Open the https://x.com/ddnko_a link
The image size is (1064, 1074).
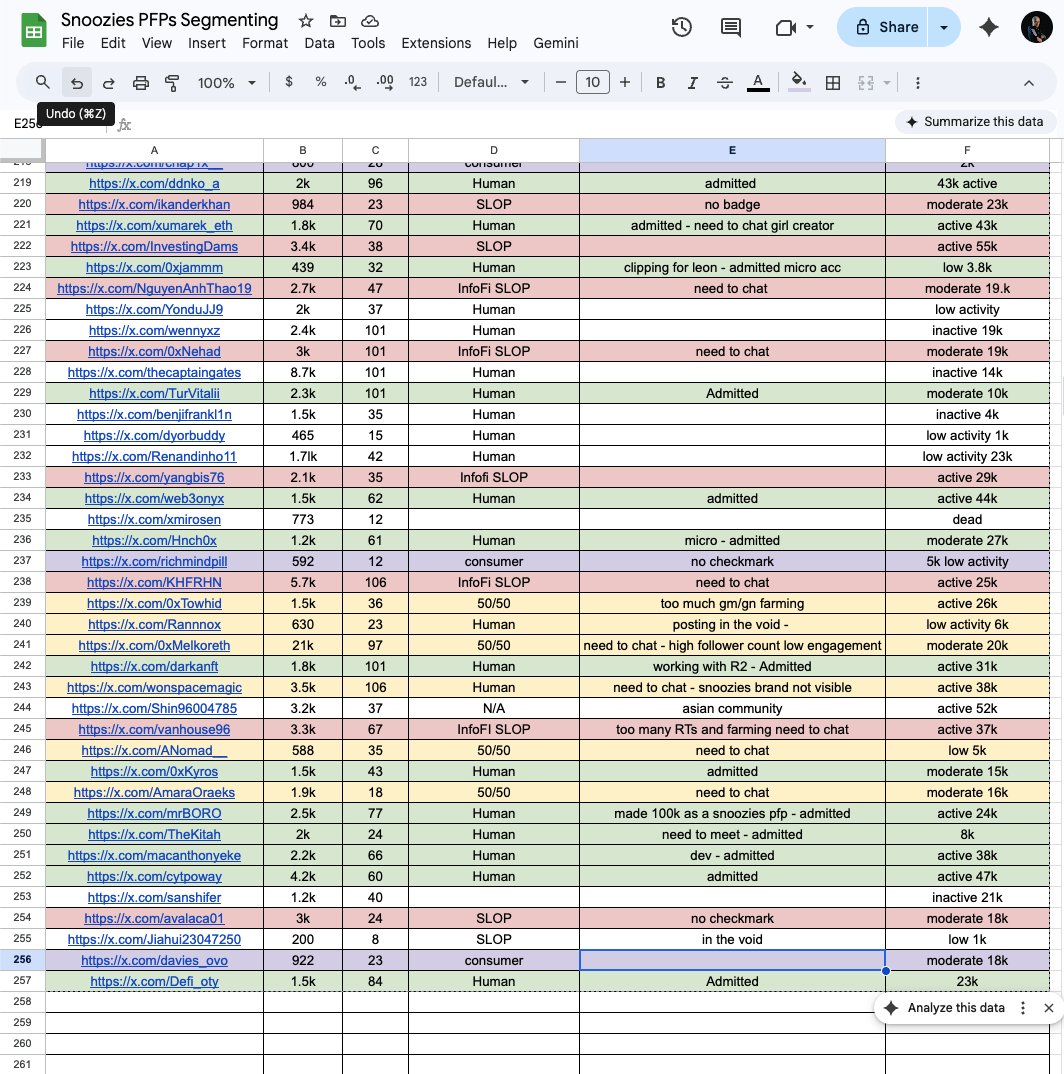(x=154, y=184)
